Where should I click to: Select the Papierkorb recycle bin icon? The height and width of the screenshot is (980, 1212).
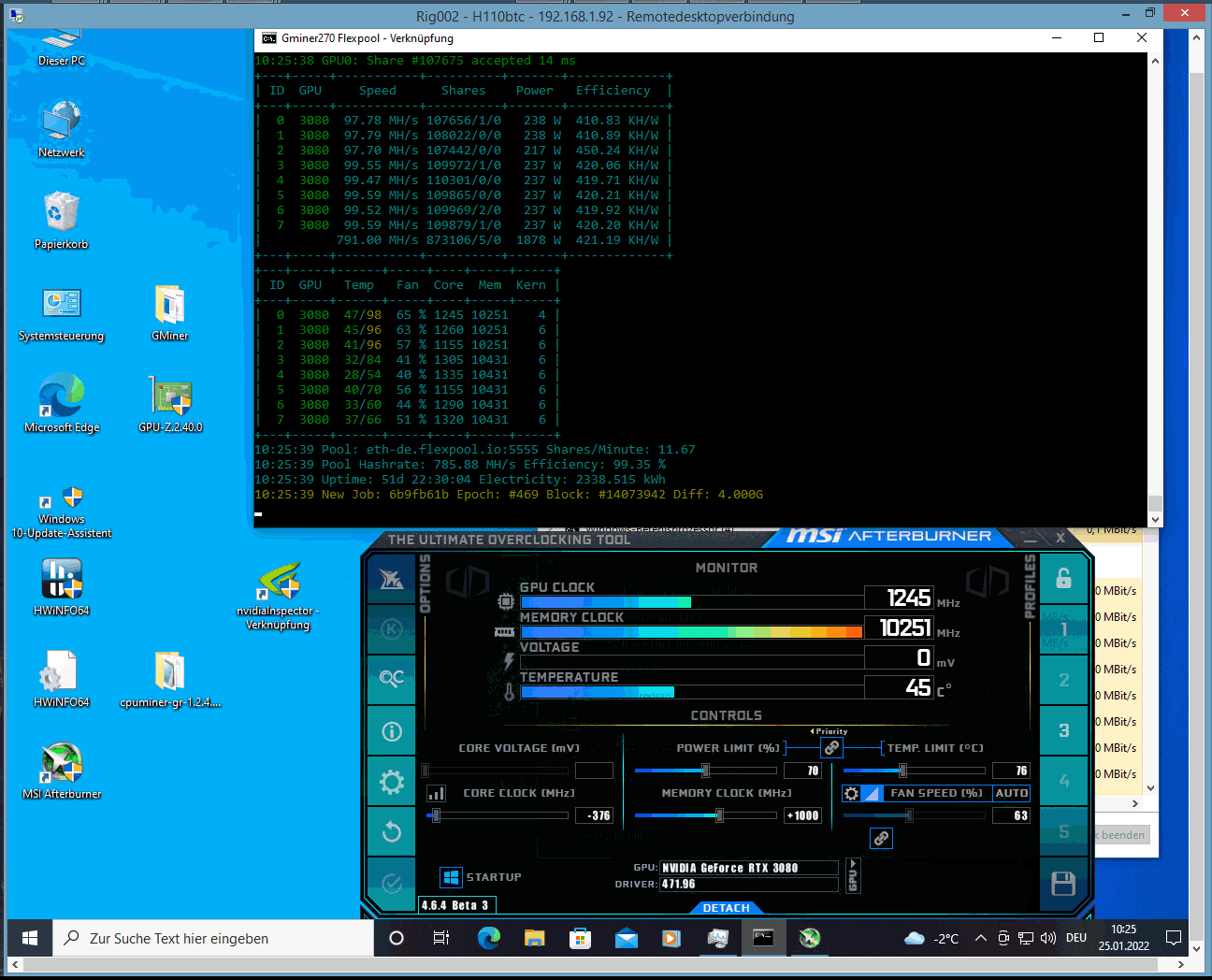click(x=62, y=221)
